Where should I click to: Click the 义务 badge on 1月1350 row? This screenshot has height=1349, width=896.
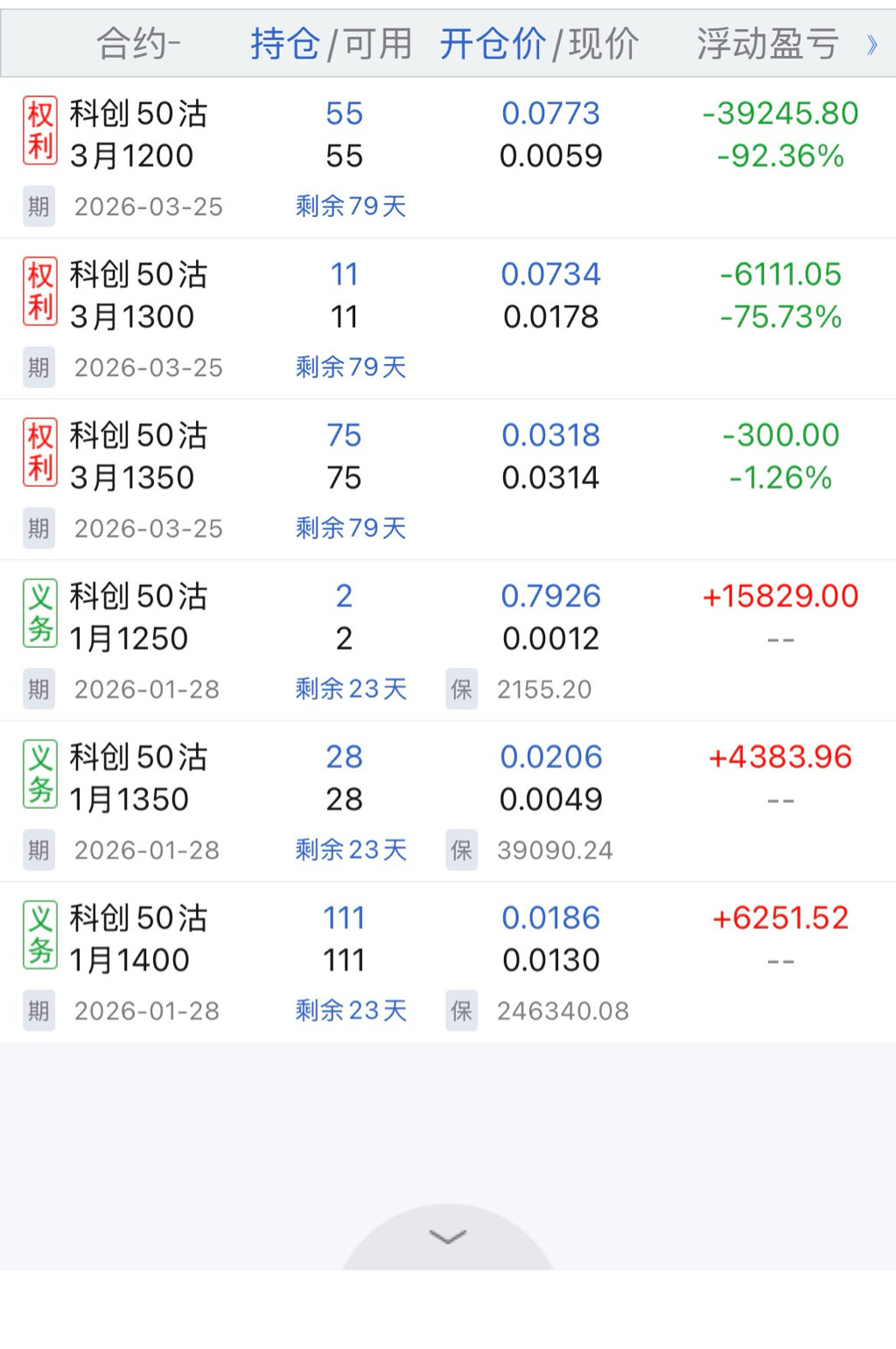40,775
